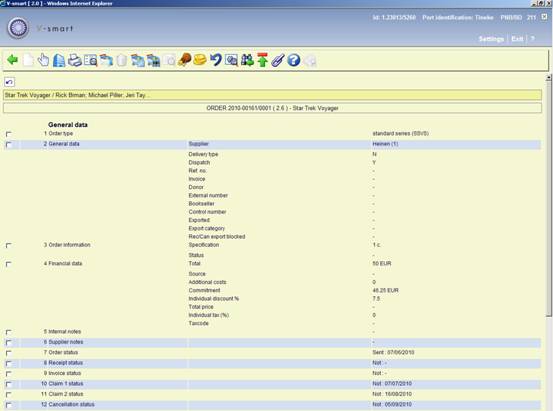Screen dimensions: 553x411
Task: Click the first stacked pictures icon
Action: point(138,61)
